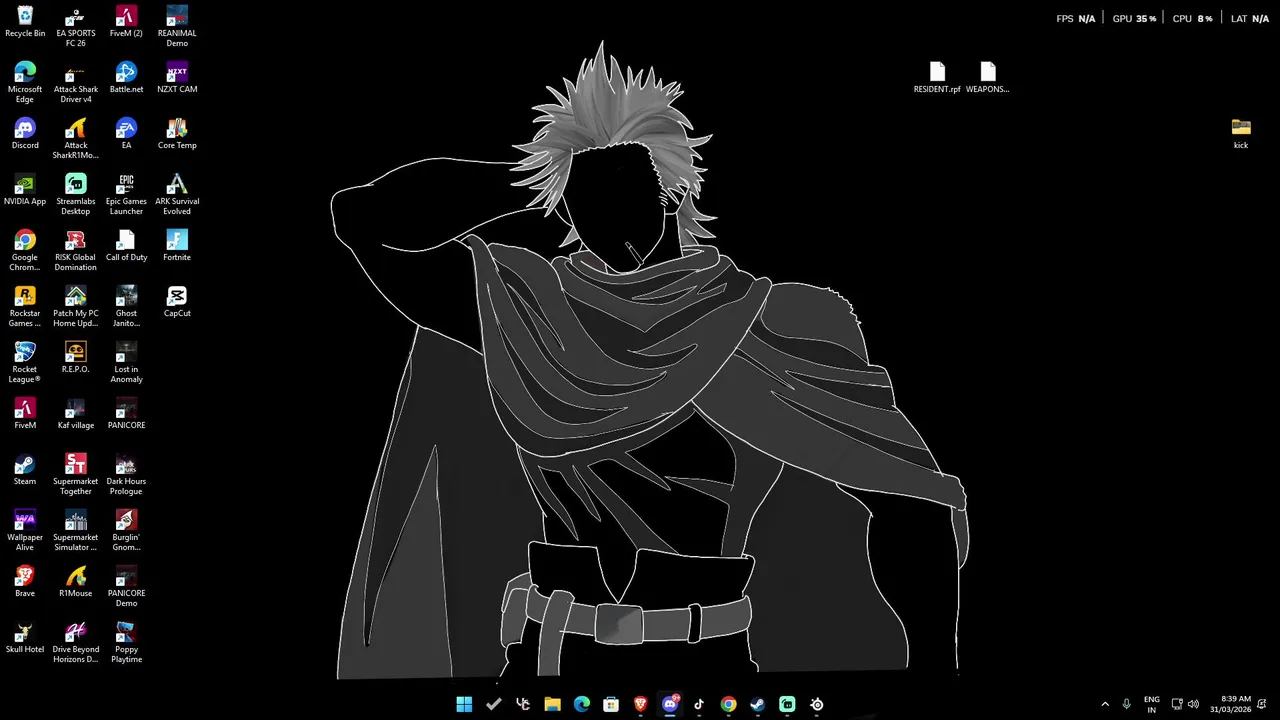
Task: Select the Kaf village desktop icon
Action: (x=76, y=414)
